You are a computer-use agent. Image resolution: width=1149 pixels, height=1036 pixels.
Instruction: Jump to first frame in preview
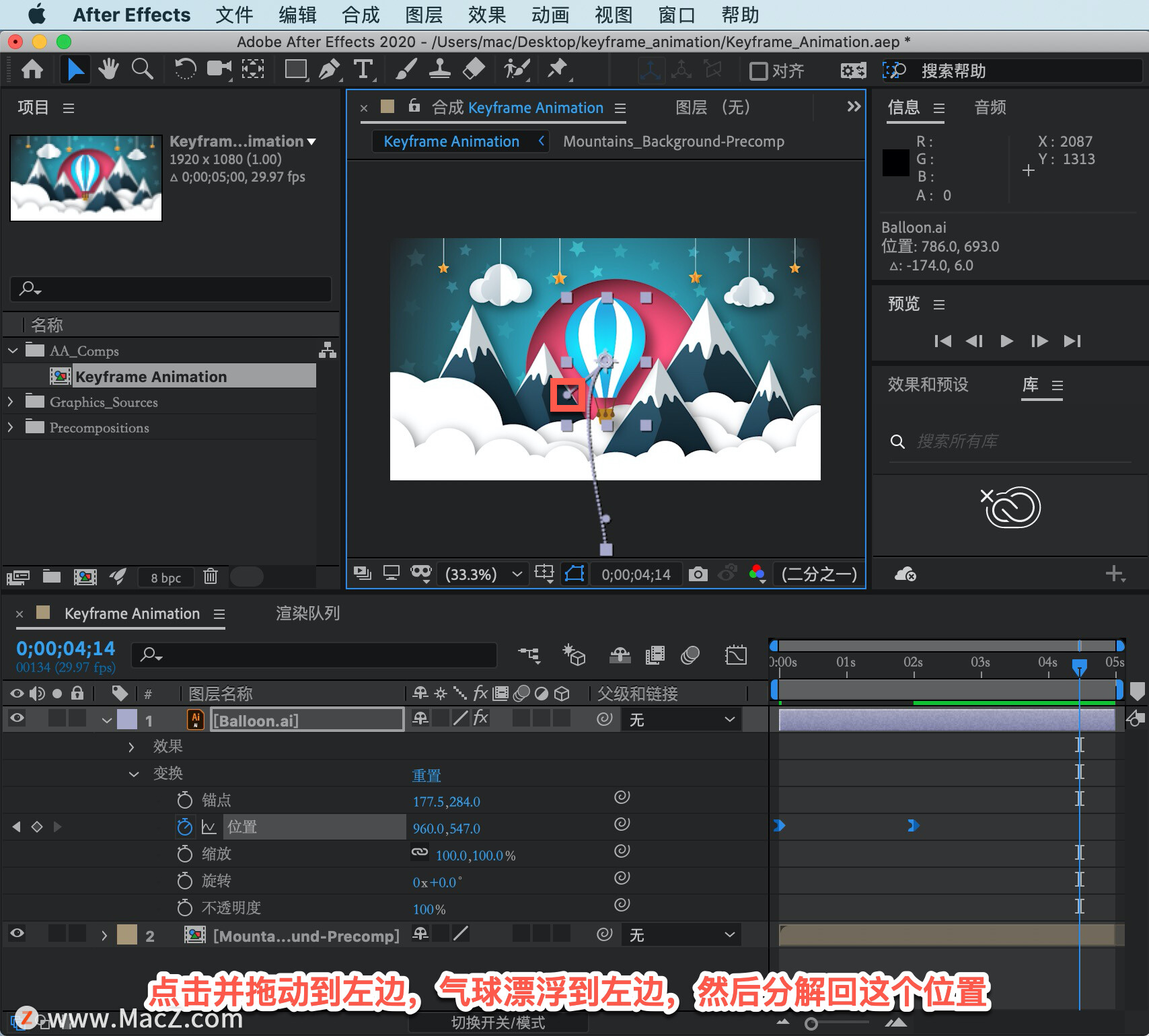pyautogui.click(x=943, y=341)
